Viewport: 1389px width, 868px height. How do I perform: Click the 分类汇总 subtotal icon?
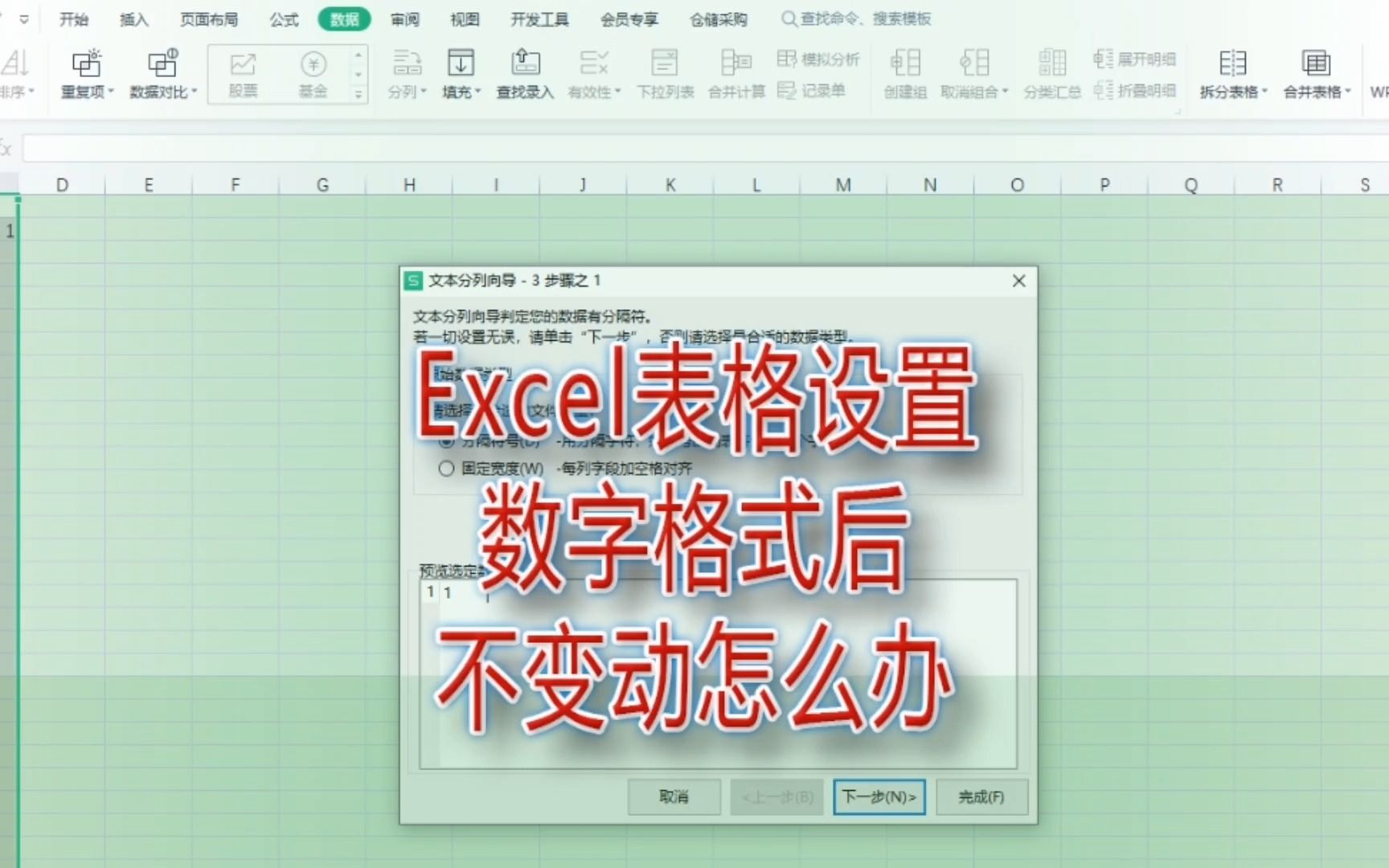coord(1052,63)
